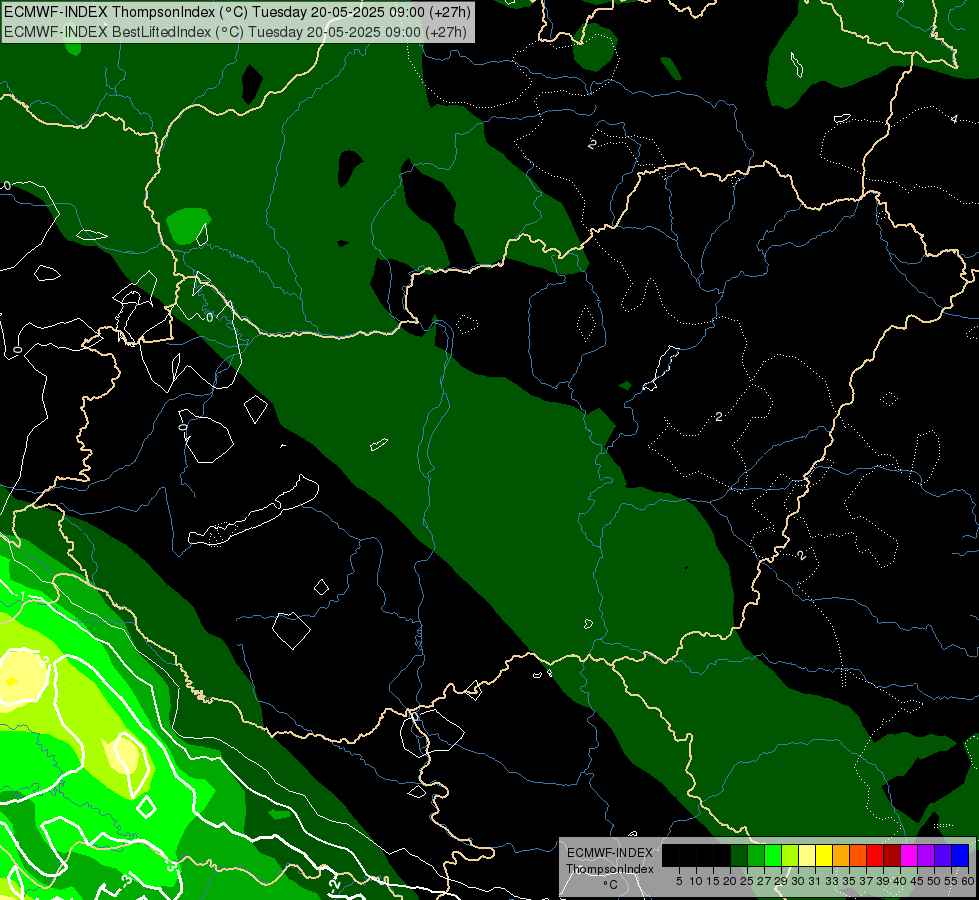Click the black legend swatch between 5 and 10
Screen dimensions: 979x900
[x=688, y=855]
